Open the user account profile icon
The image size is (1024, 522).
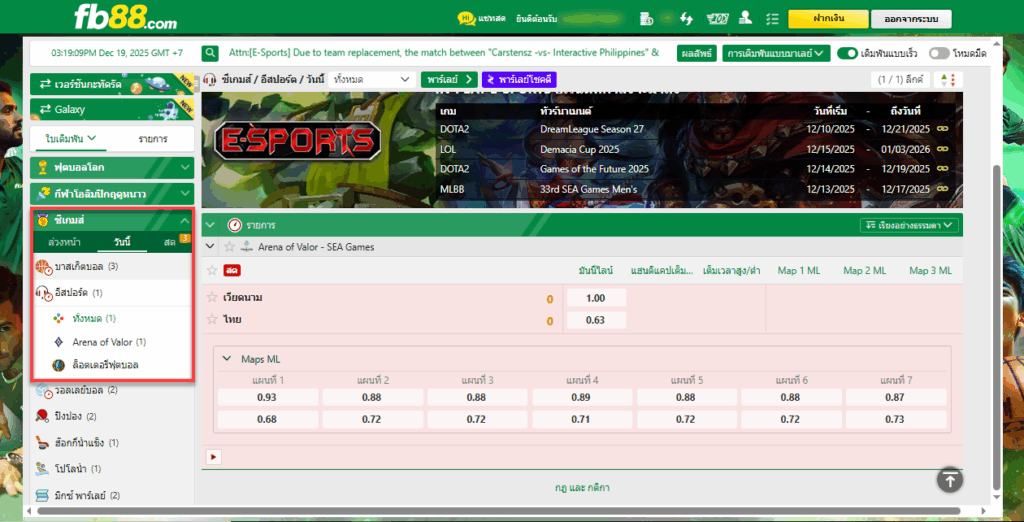[x=745, y=18]
